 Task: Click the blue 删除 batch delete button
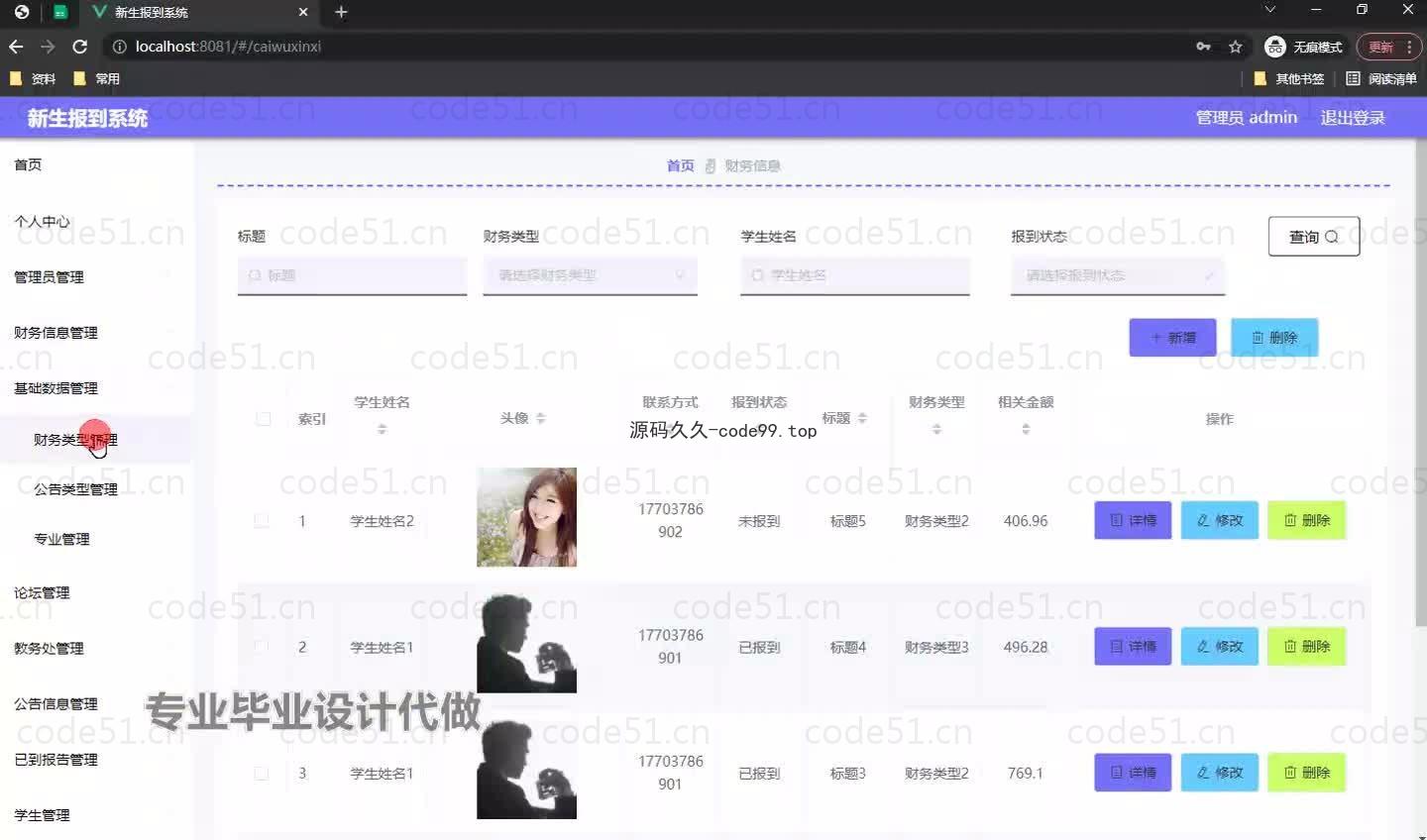pos(1274,338)
